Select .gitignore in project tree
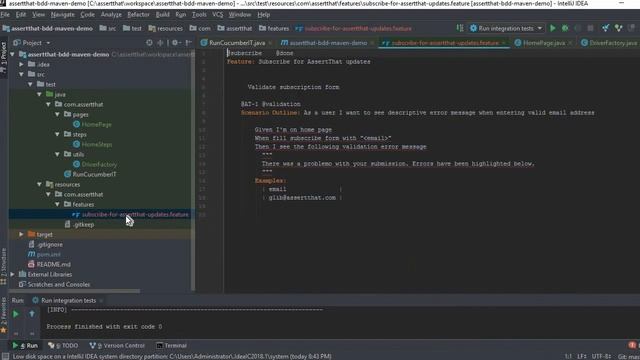Viewport: 640px width, 360px height. point(45,244)
